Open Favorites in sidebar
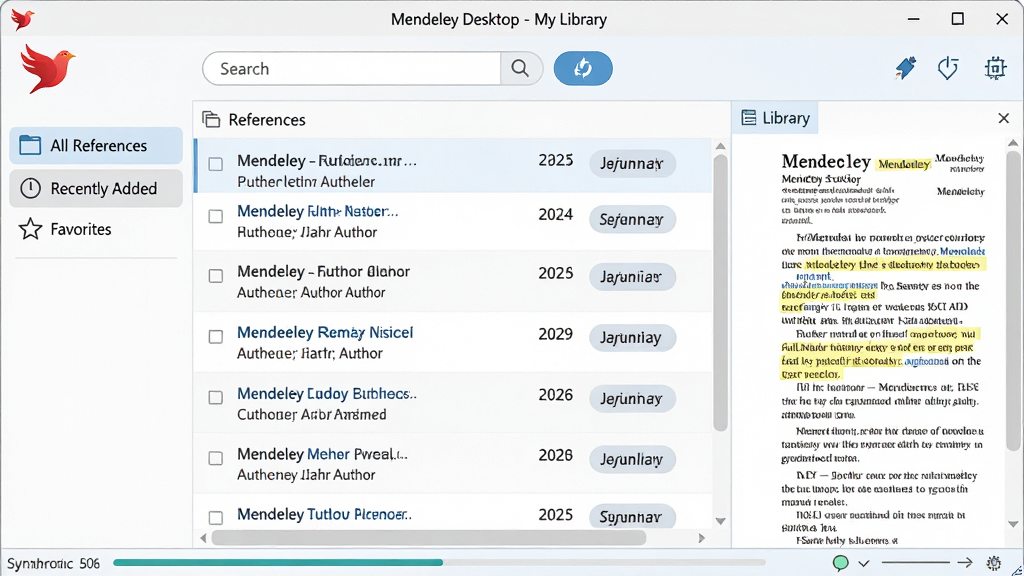The height and width of the screenshot is (576, 1024). point(96,229)
